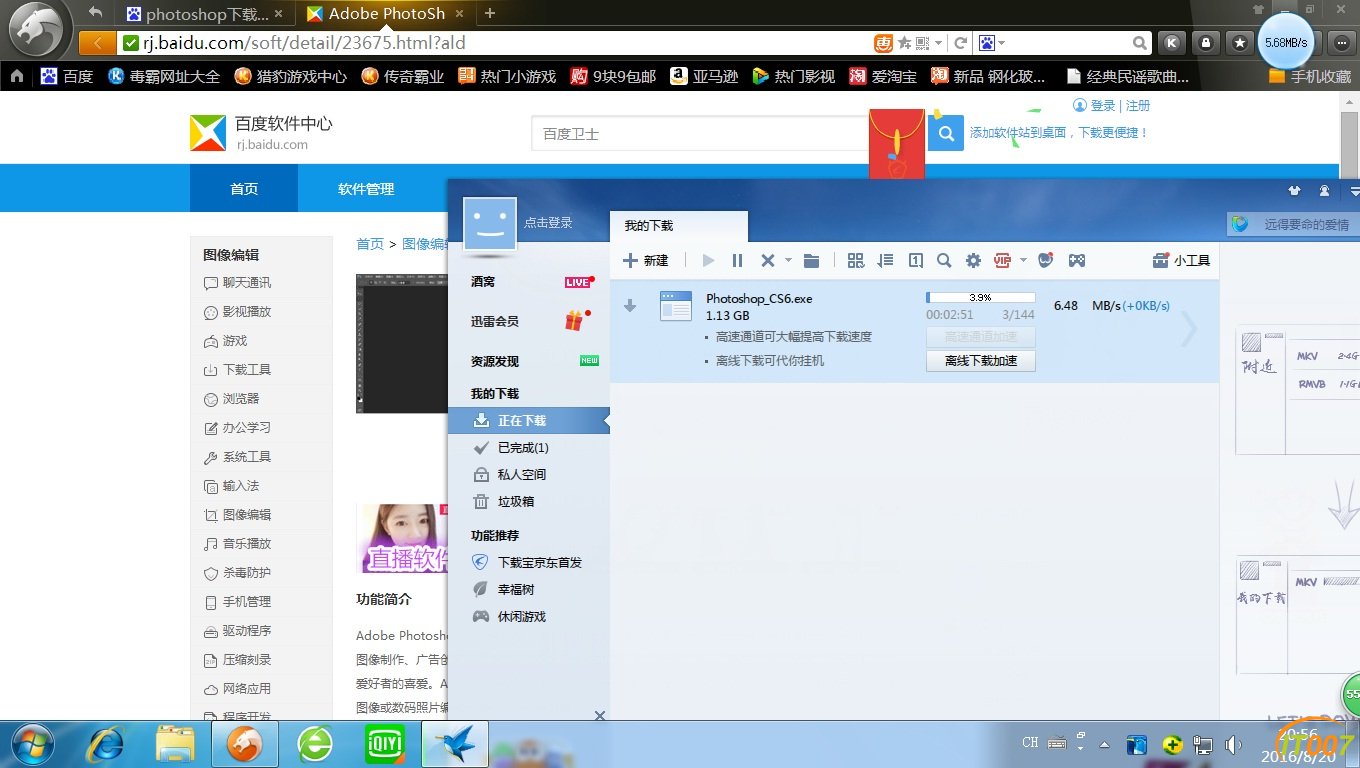Switch to the photoshop下载 browser tab
The image size is (1360, 768).
206,14
